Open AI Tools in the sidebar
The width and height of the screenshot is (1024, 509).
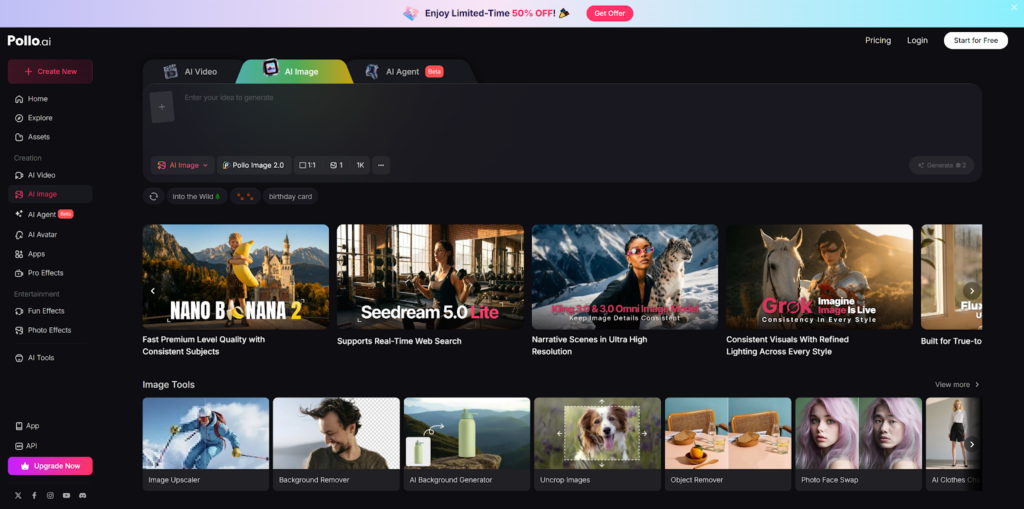pyautogui.click(x=40, y=357)
